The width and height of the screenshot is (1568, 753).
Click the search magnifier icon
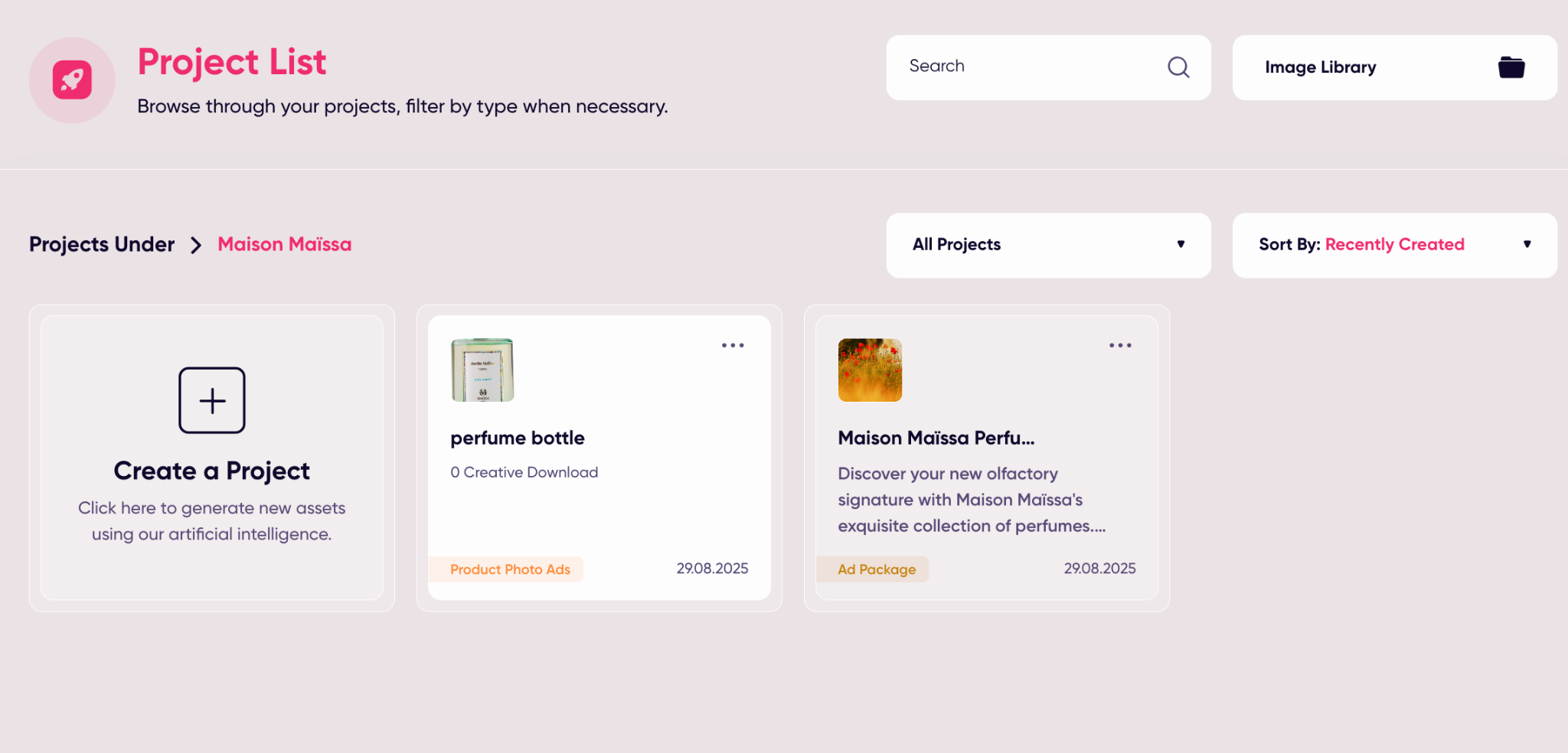1178,67
